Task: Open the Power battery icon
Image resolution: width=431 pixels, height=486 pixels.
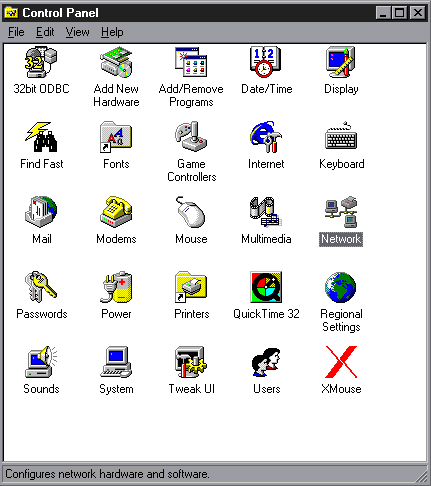Action: pos(116,287)
